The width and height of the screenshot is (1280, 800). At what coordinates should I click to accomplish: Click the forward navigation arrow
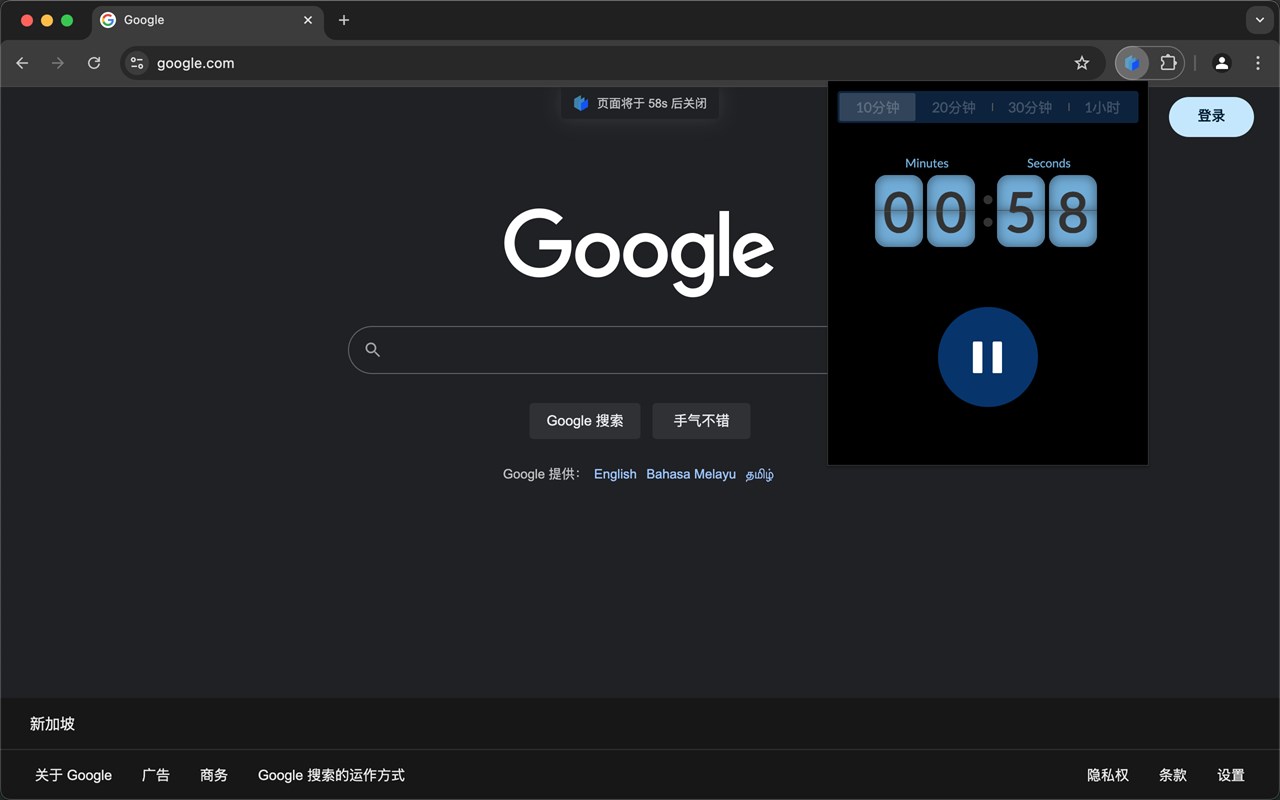58,63
